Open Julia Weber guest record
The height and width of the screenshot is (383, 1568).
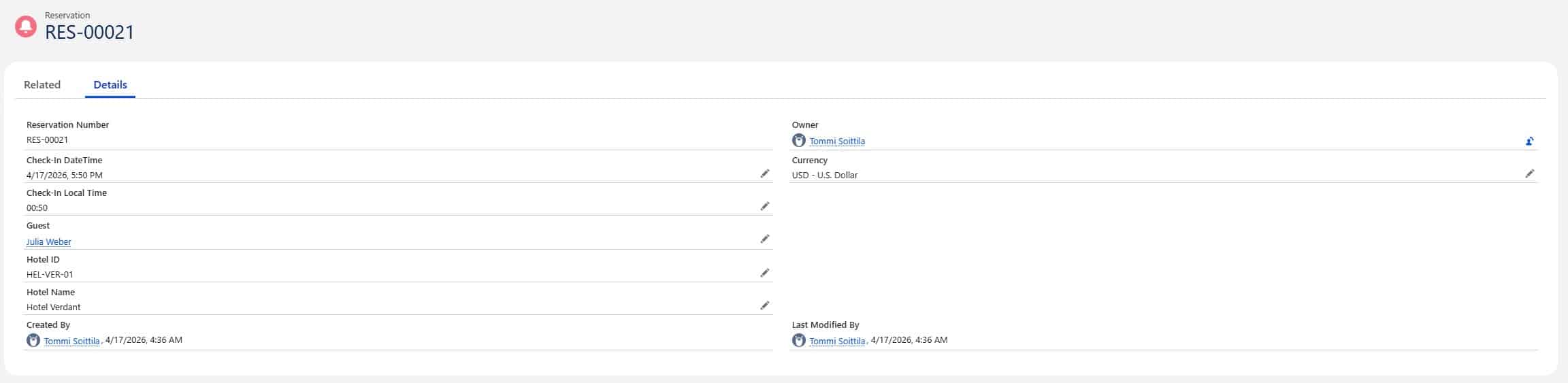pos(49,242)
